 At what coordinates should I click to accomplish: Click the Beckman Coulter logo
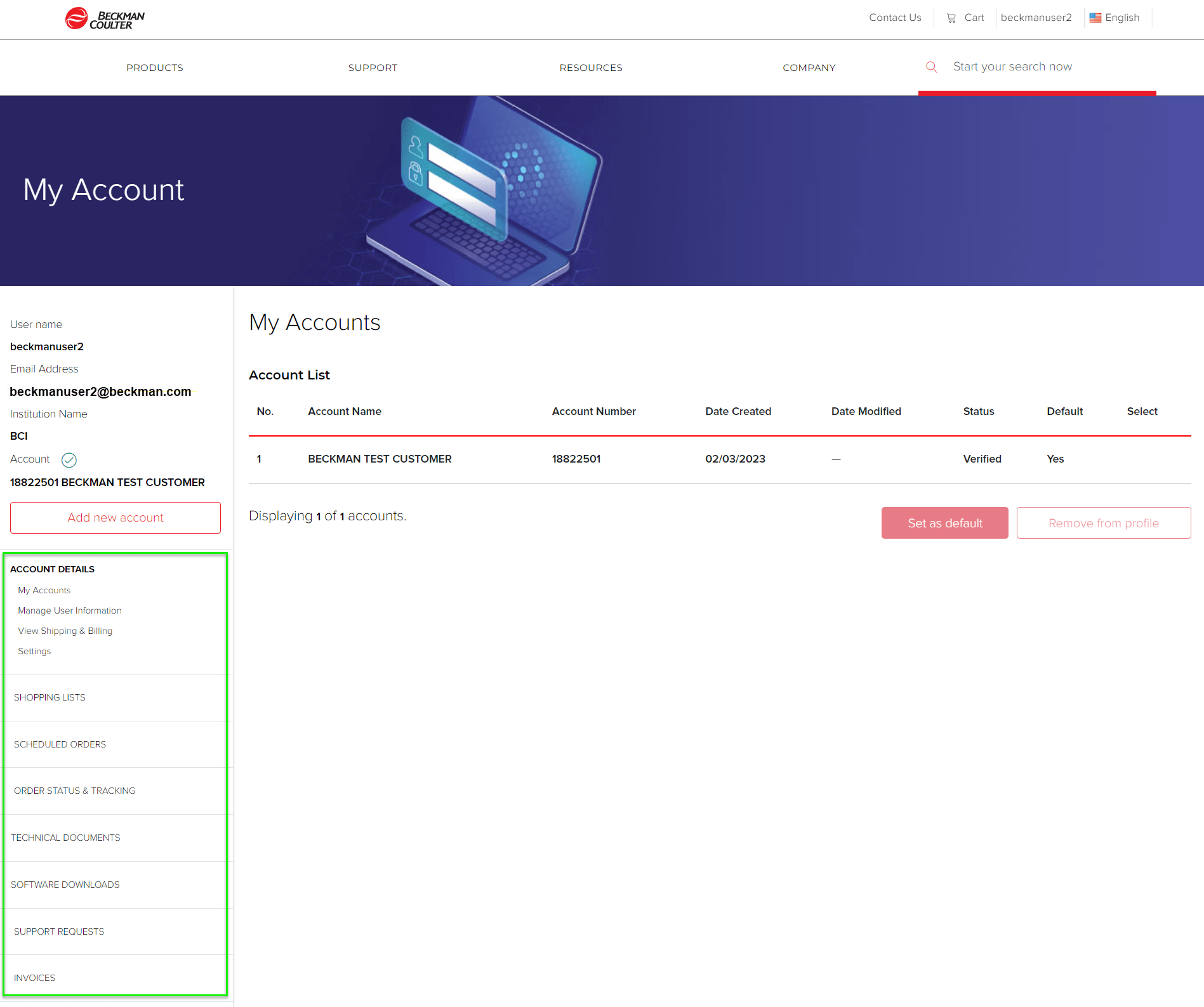(103, 18)
